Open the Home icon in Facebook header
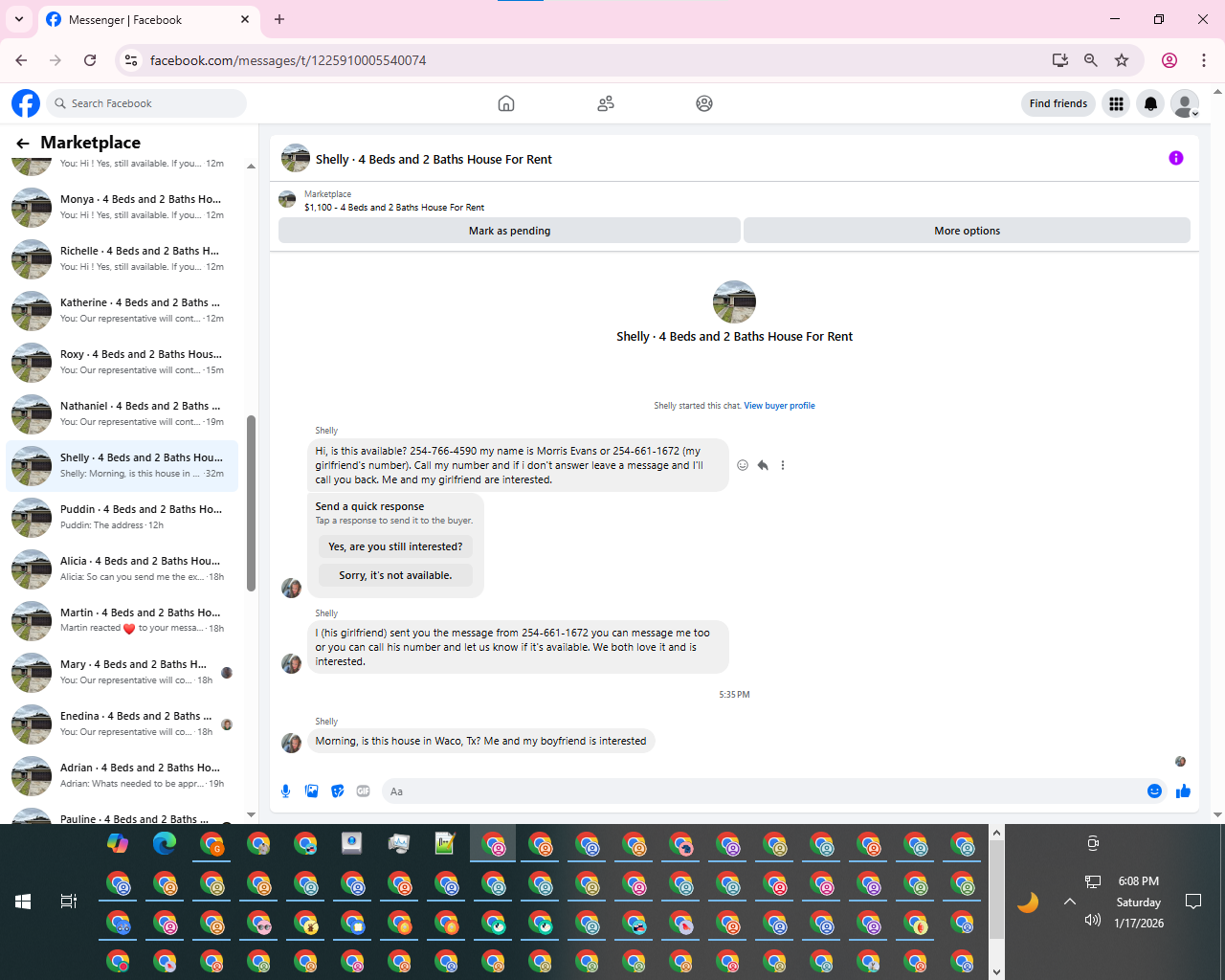1225x980 pixels. coord(506,103)
